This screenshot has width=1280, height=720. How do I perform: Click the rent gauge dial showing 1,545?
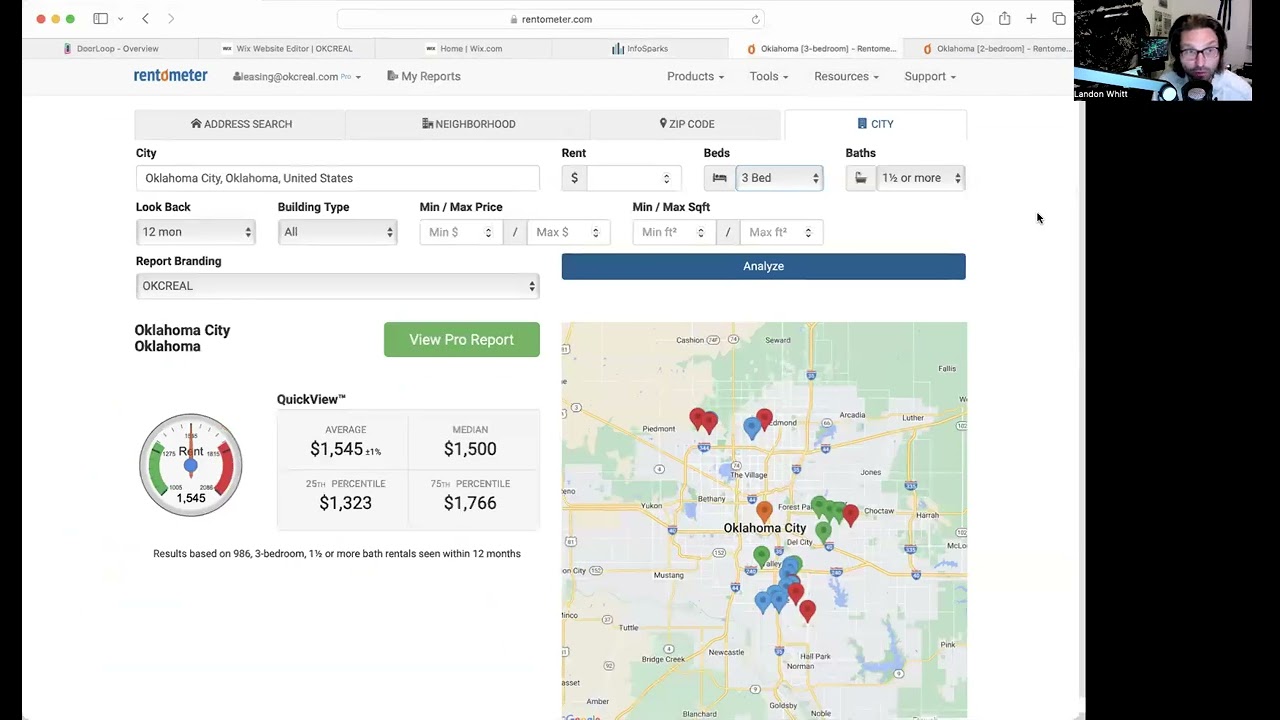(190, 464)
